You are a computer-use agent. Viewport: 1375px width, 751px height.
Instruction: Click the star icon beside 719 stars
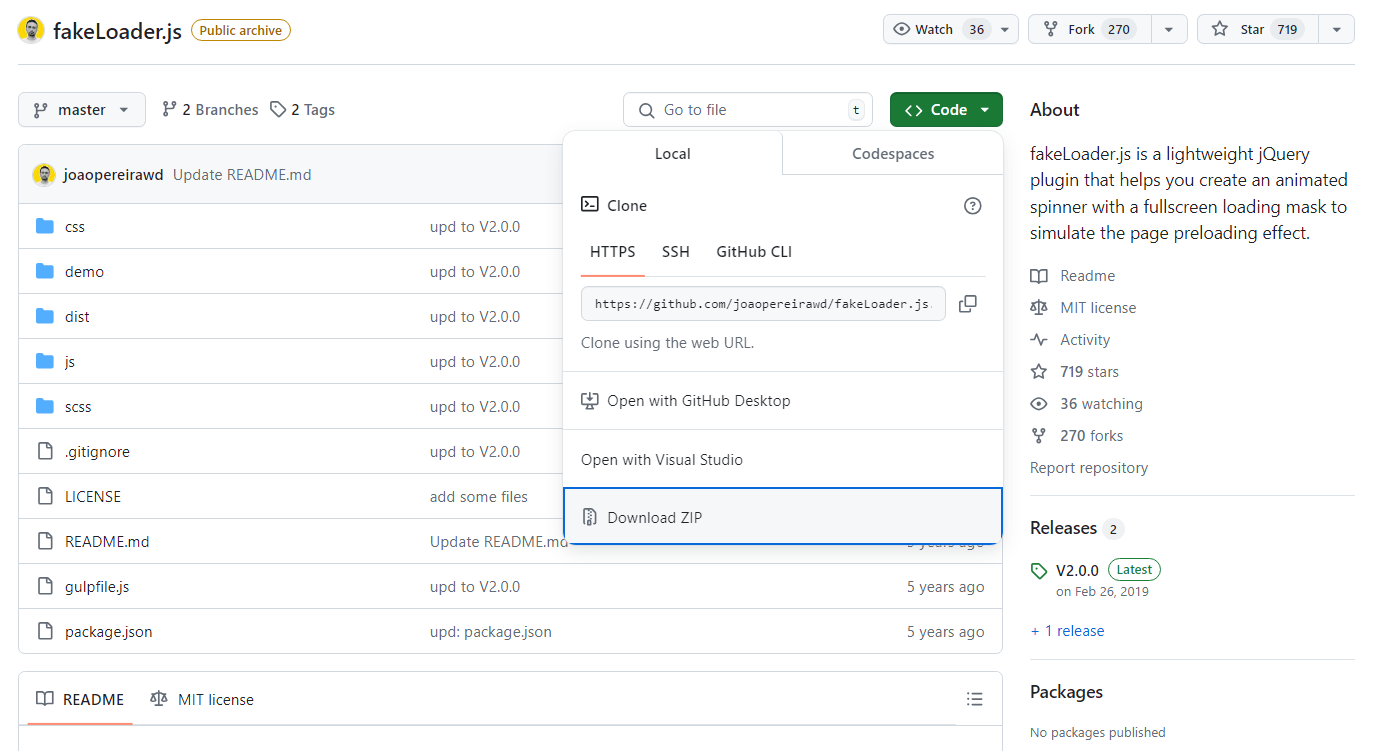[x=1039, y=372]
